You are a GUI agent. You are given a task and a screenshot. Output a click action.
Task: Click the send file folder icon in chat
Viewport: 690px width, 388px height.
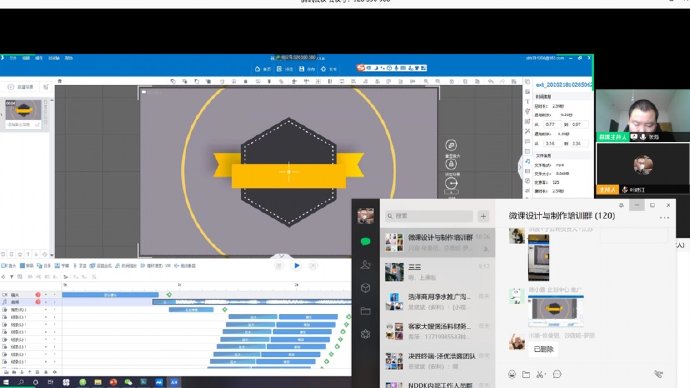click(526, 374)
